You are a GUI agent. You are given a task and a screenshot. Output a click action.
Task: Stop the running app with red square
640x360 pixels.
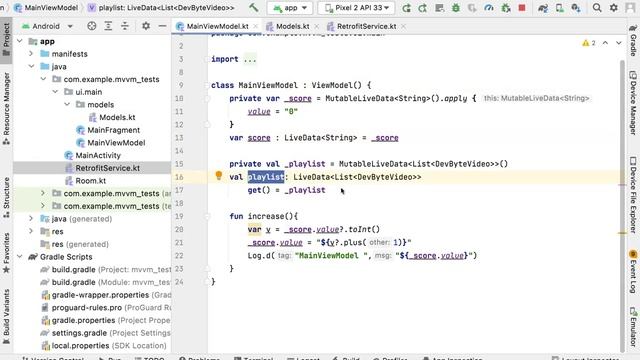tap(522, 8)
